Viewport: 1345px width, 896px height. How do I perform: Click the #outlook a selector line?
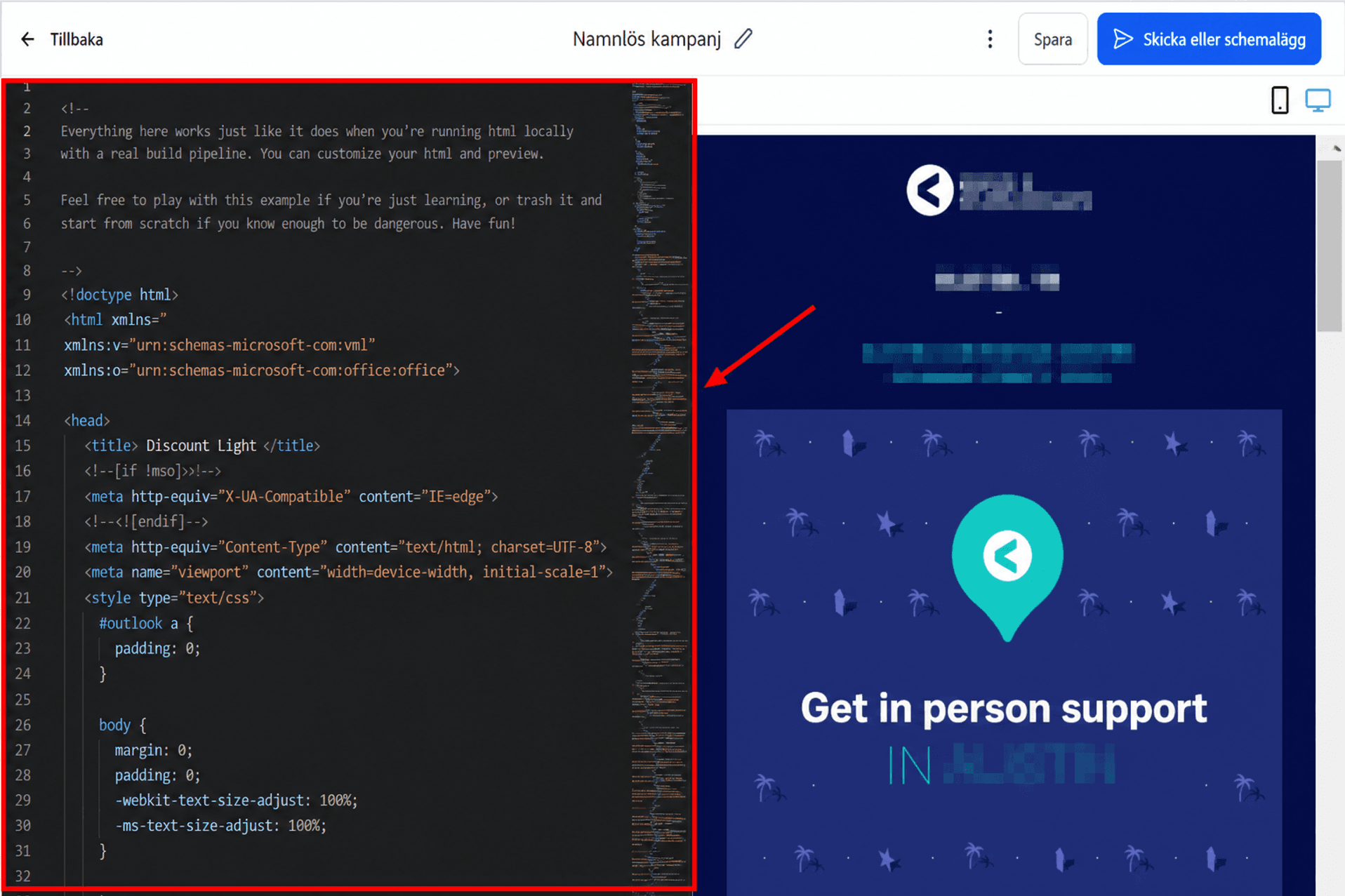click(x=146, y=623)
